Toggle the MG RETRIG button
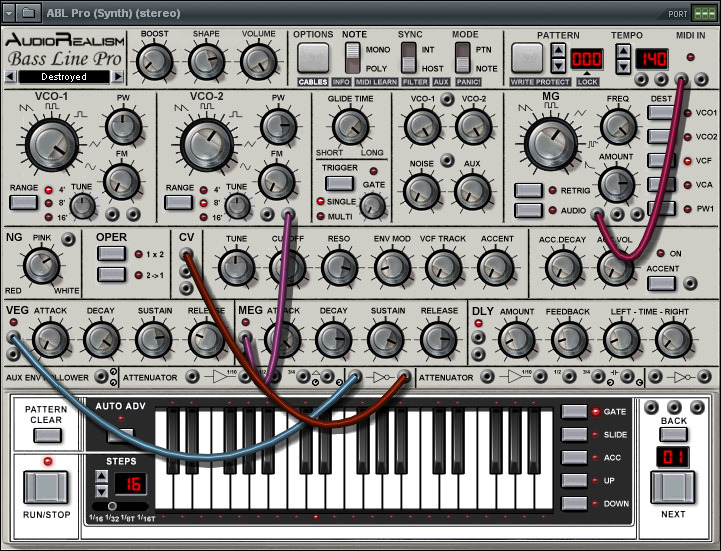Viewport: 721px width, 551px height. pyautogui.click(x=528, y=190)
